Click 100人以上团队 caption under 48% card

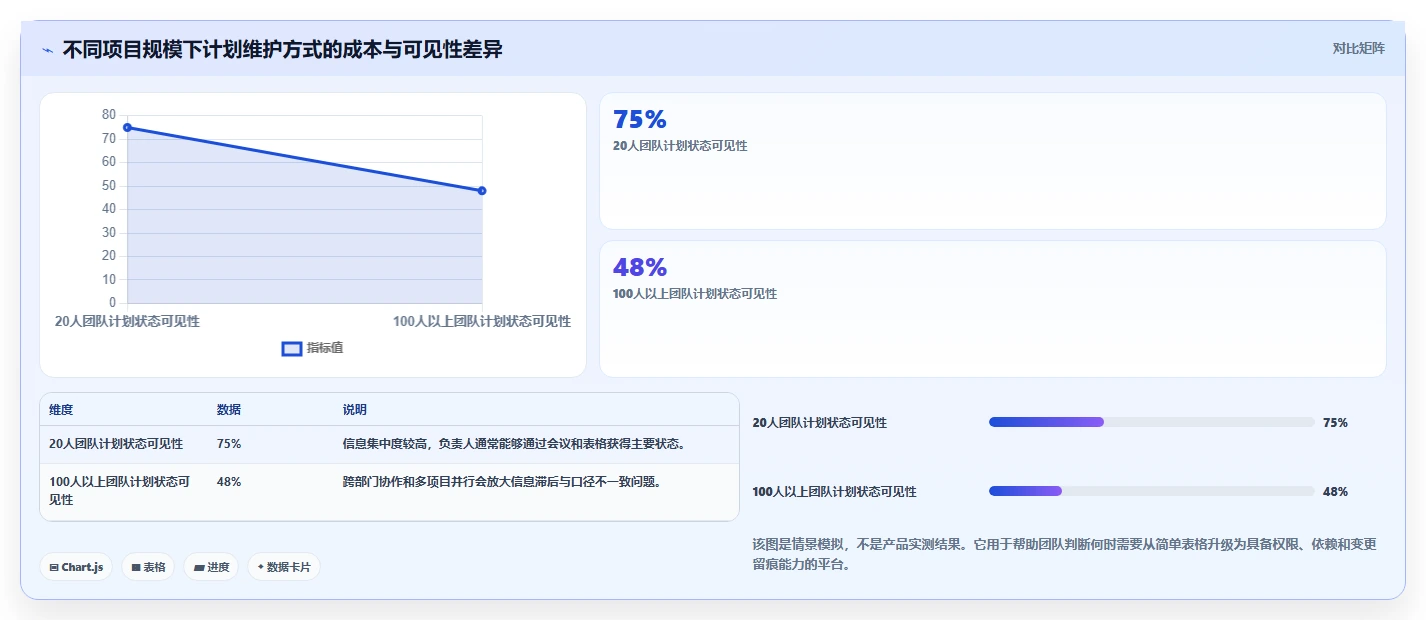(x=695, y=294)
